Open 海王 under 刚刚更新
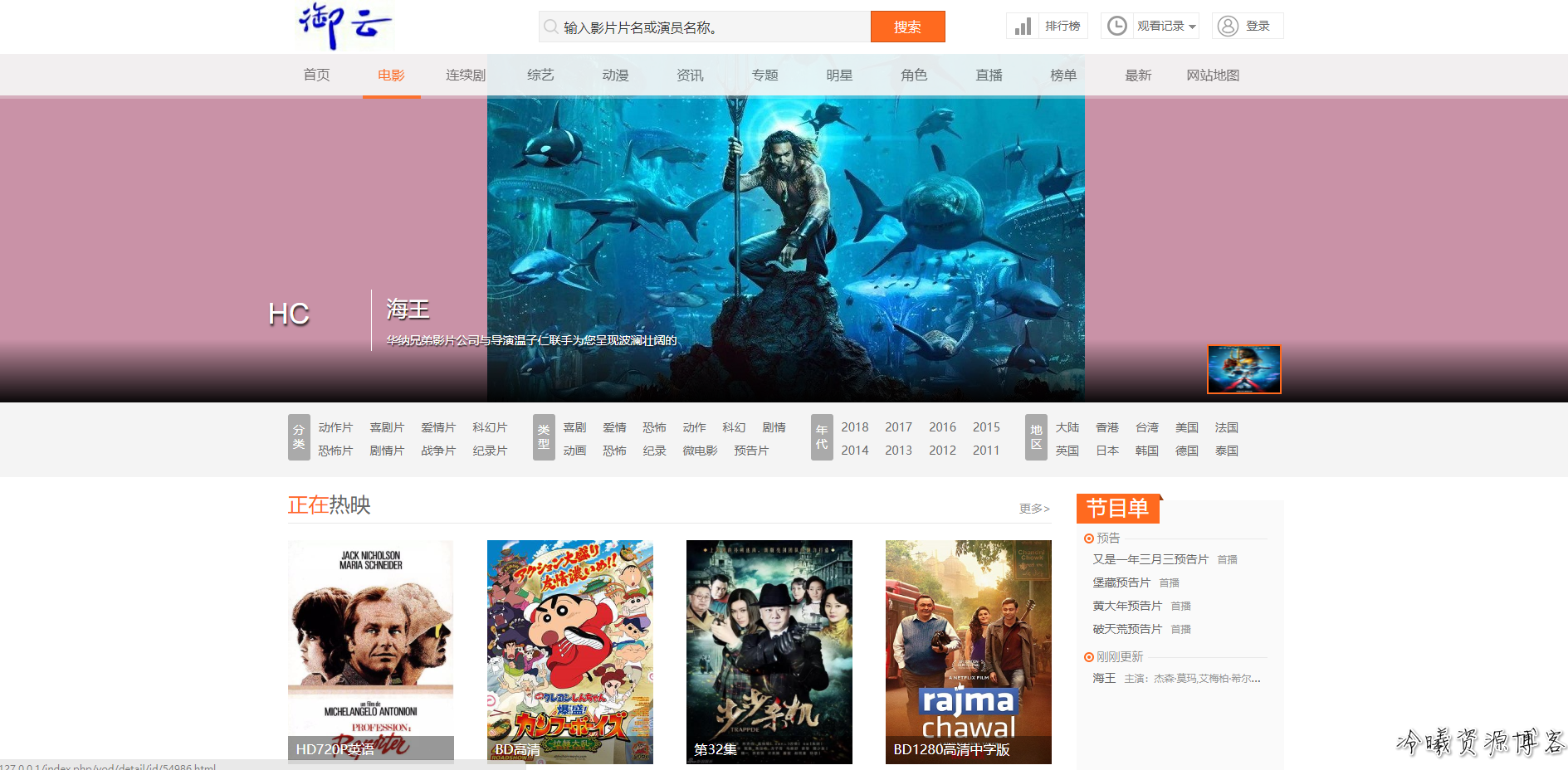Screen dimensions: 1568x770 [1104, 678]
